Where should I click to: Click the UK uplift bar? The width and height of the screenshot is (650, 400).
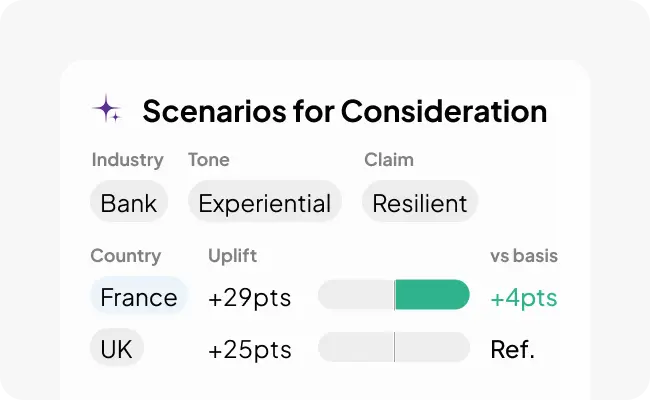click(x=394, y=347)
